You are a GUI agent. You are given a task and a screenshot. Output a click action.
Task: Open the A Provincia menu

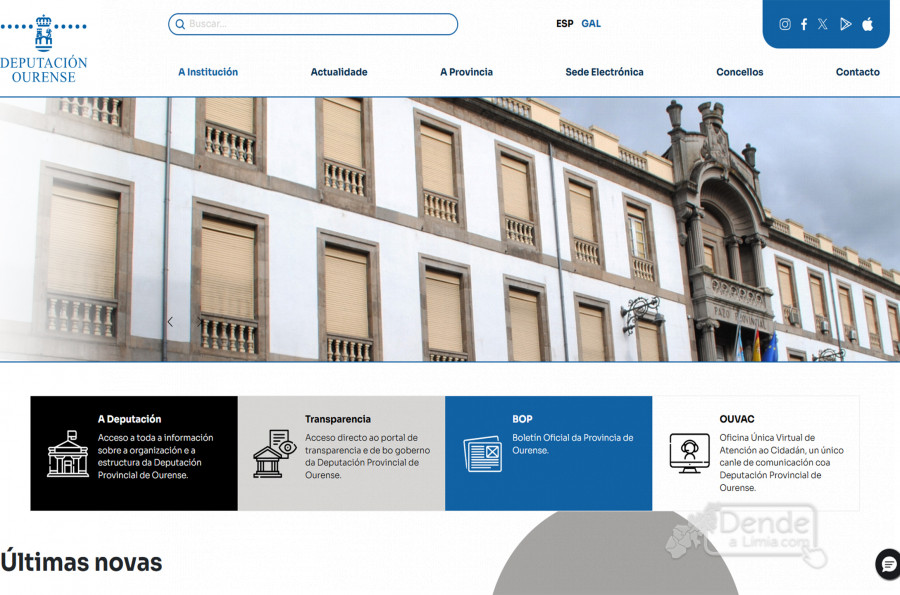click(466, 72)
